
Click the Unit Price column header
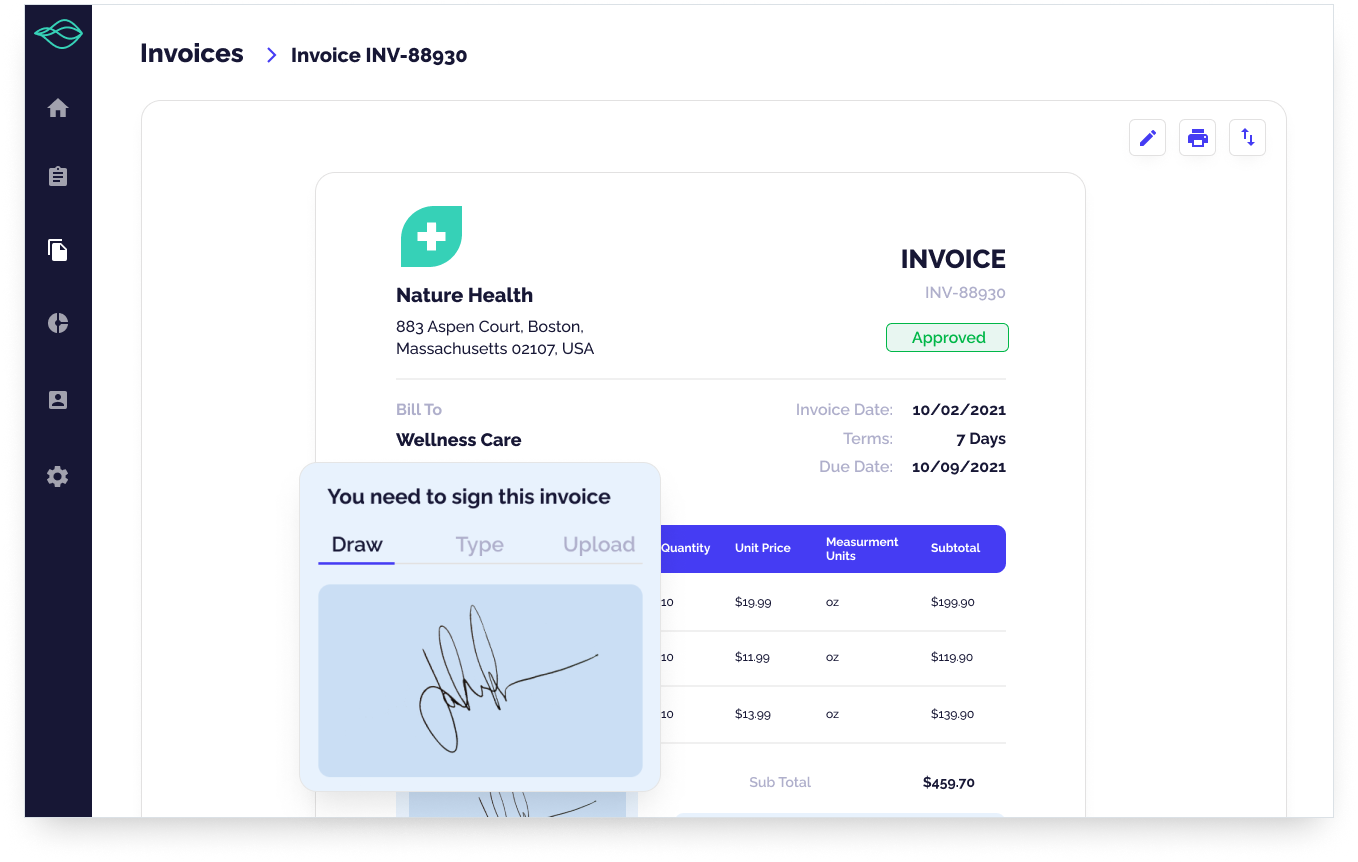point(762,548)
